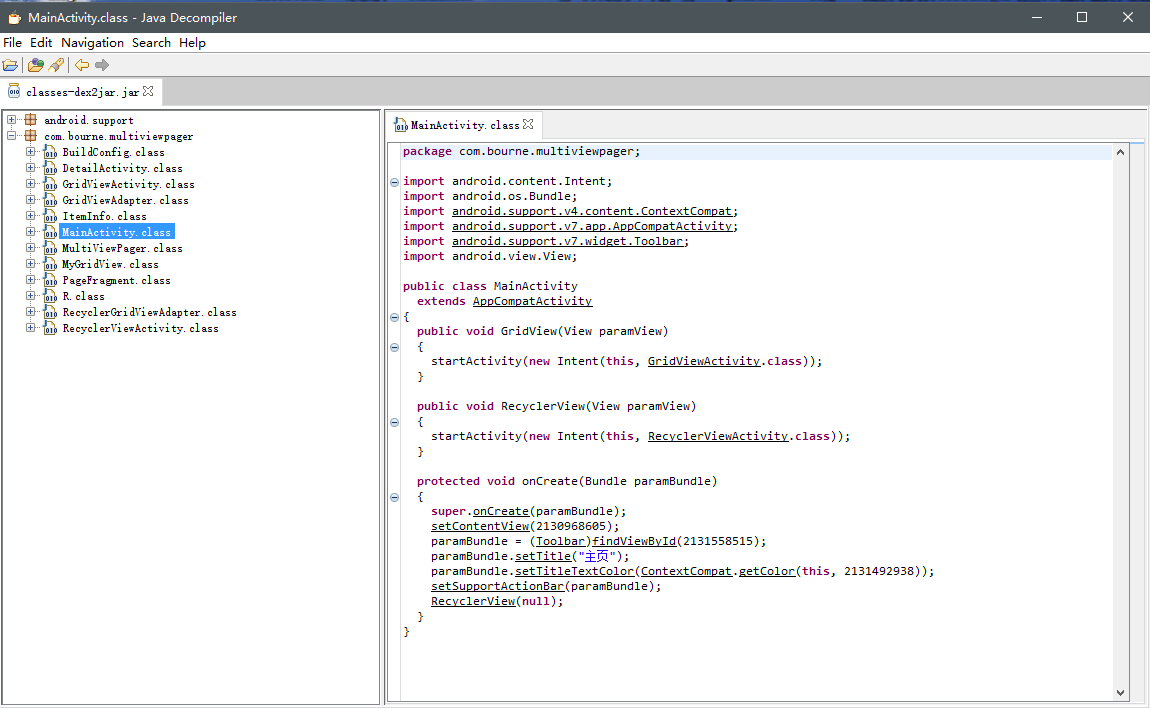The width and height of the screenshot is (1150, 708).
Task: Follow the setContentView method link
Action: coord(480,526)
